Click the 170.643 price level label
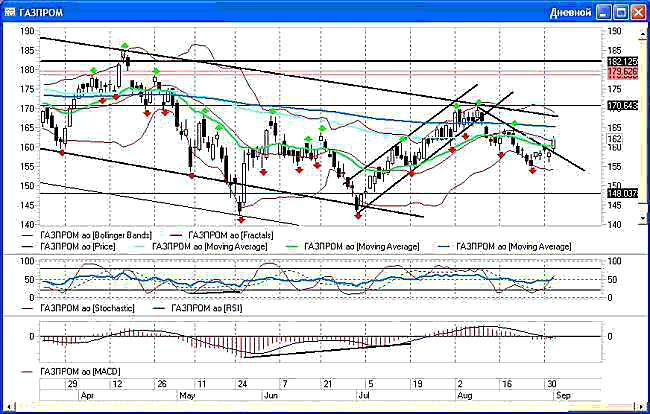 (x=622, y=106)
